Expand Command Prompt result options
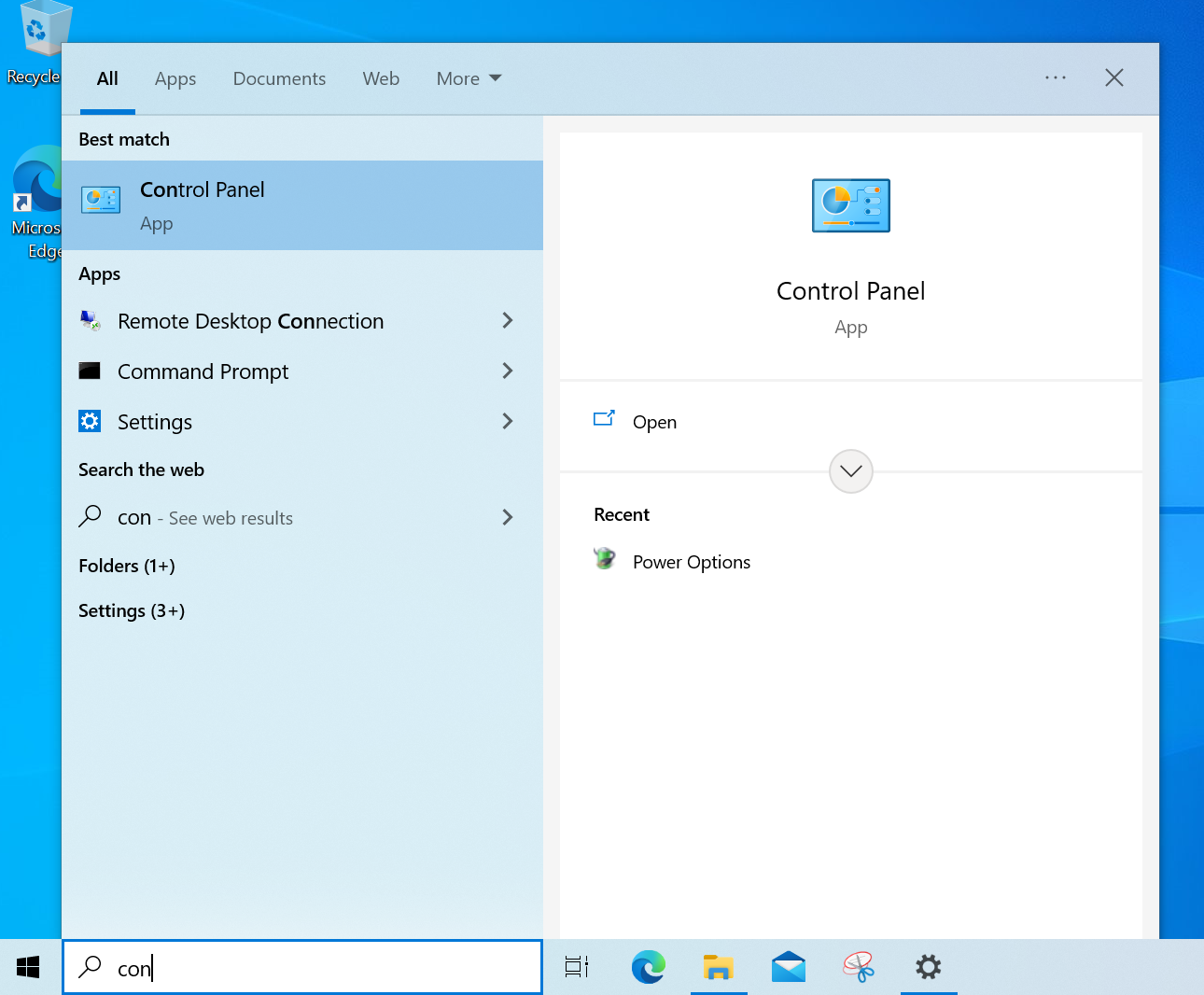Image resolution: width=1204 pixels, height=995 pixels. click(x=507, y=371)
